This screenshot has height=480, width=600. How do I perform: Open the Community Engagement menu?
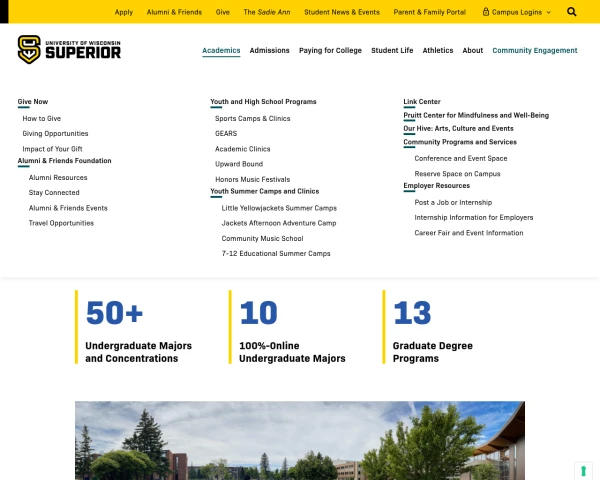coord(535,51)
